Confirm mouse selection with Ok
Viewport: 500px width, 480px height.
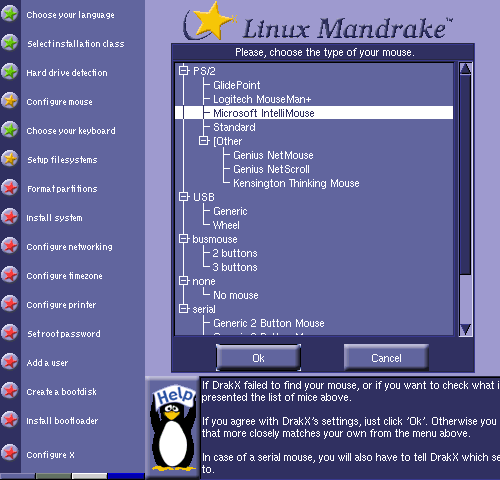[x=258, y=358]
